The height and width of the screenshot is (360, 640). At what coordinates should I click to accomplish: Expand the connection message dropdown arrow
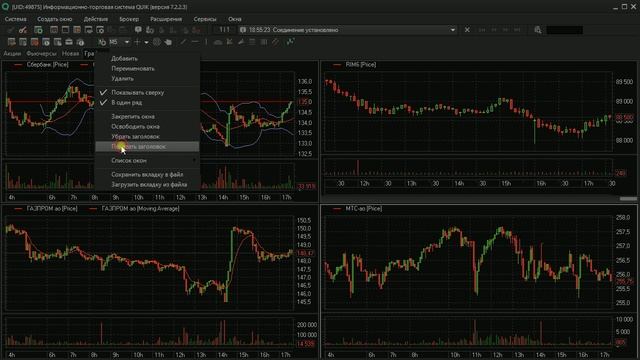tap(453, 30)
